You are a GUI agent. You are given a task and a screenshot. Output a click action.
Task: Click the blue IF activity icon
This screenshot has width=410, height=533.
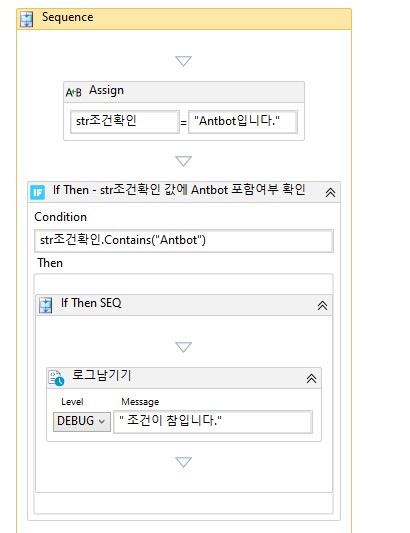point(37,192)
